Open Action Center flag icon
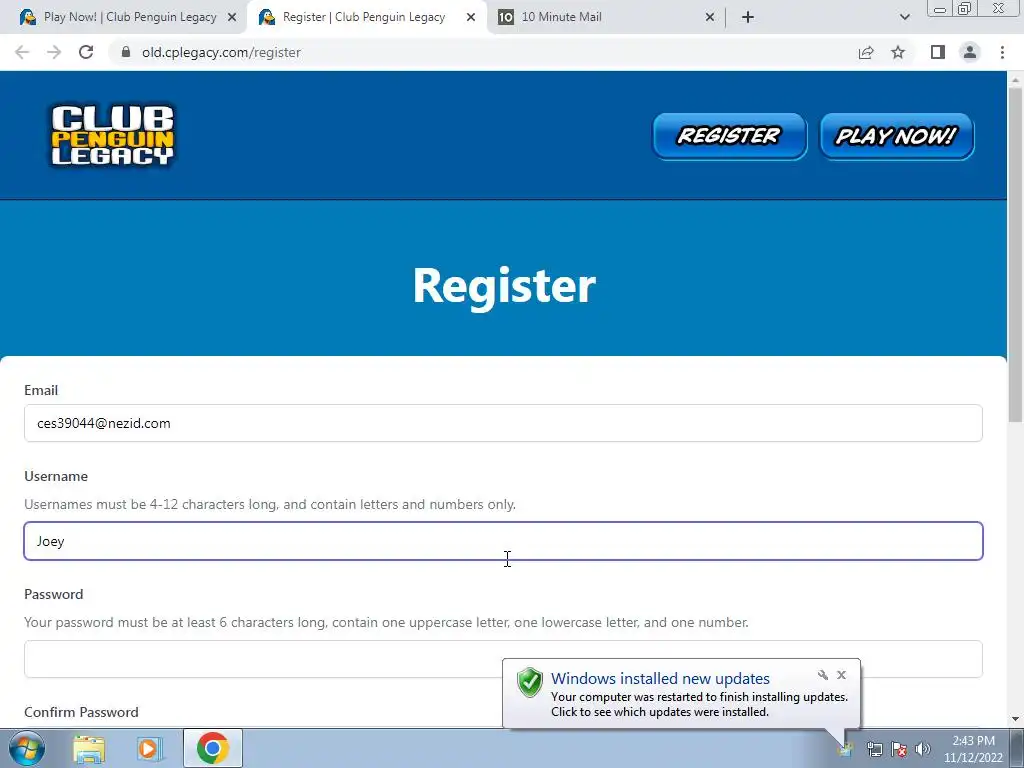1024x768 pixels. 899,749
